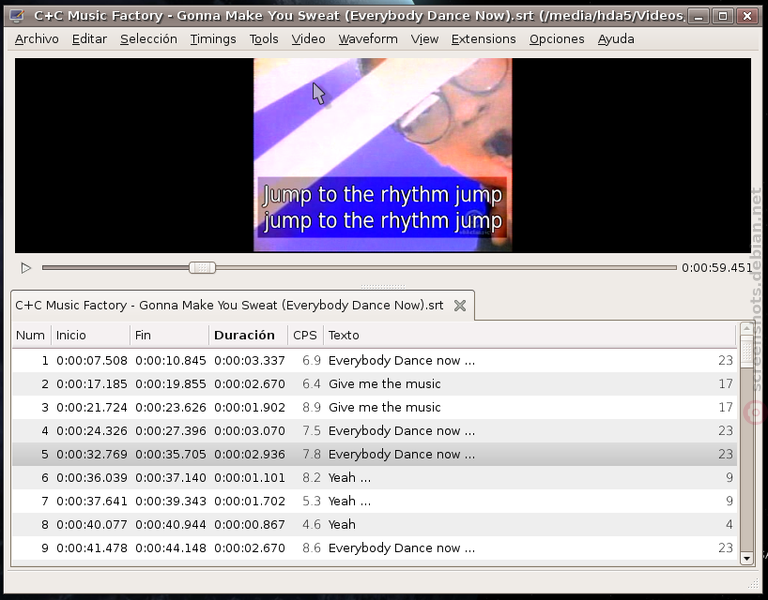Click end time 0:00:39.343
The width and height of the screenshot is (768, 600).
[x=170, y=501]
